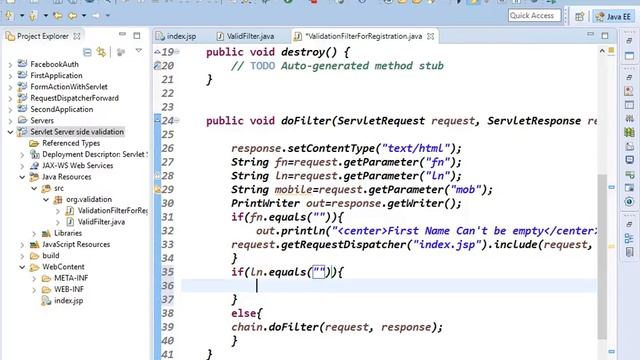The width and height of the screenshot is (640, 360).
Task: Close the ValidationFilterForRegistration.java tab
Action: [x=430, y=36]
